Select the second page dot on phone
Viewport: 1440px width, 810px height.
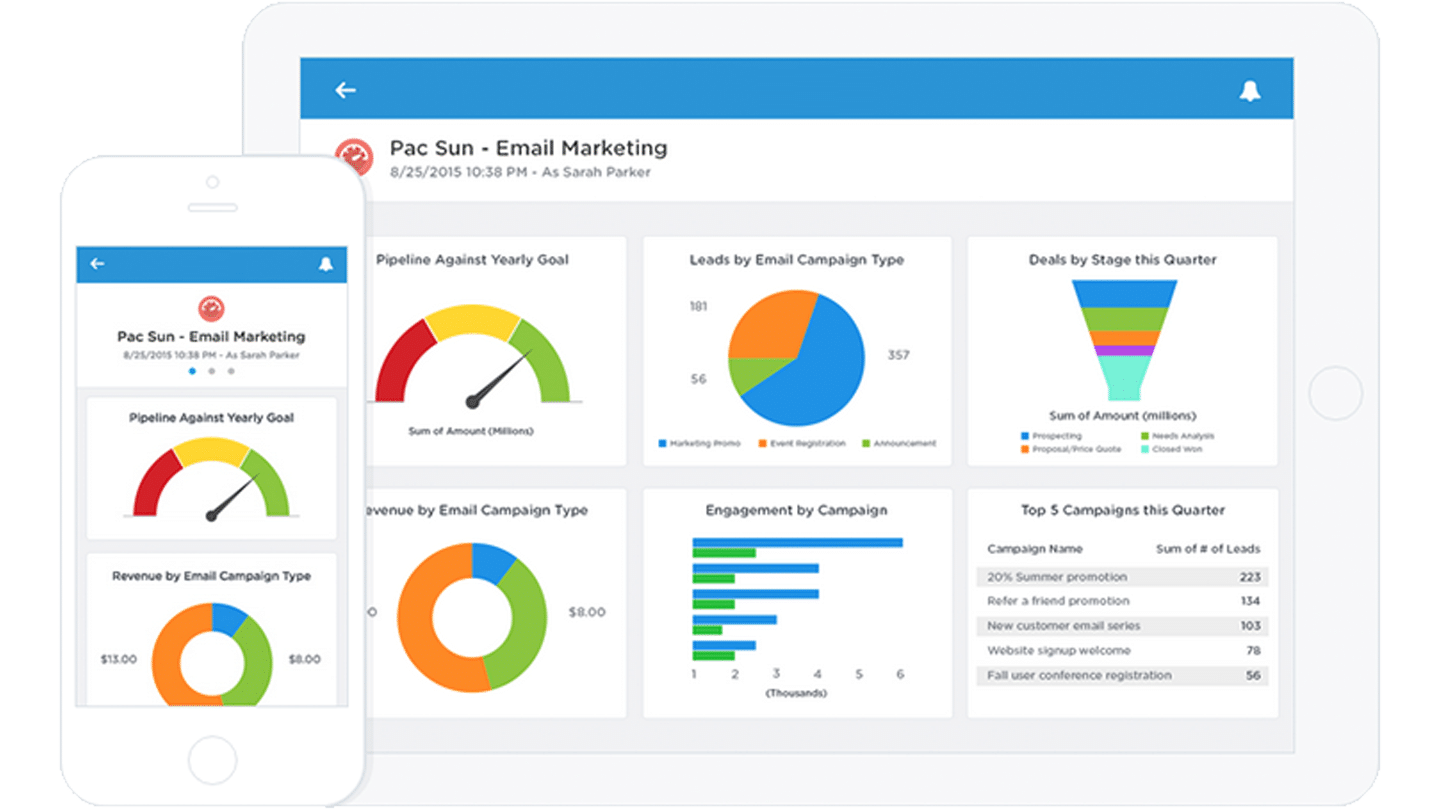coord(211,371)
